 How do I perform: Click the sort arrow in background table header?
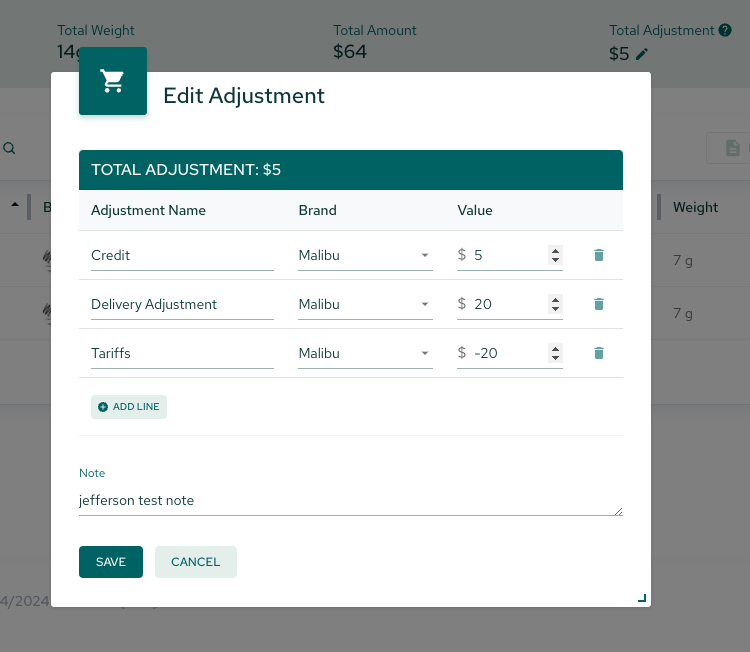point(15,204)
